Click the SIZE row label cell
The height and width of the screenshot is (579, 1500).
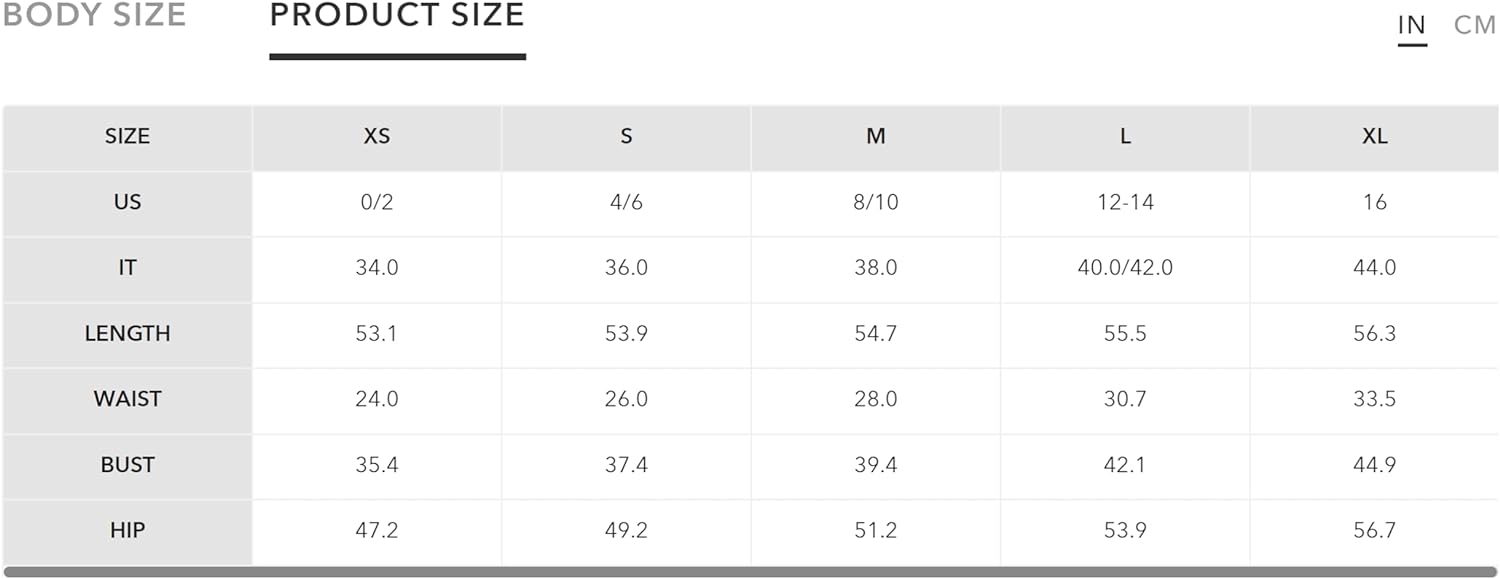click(x=127, y=137)
